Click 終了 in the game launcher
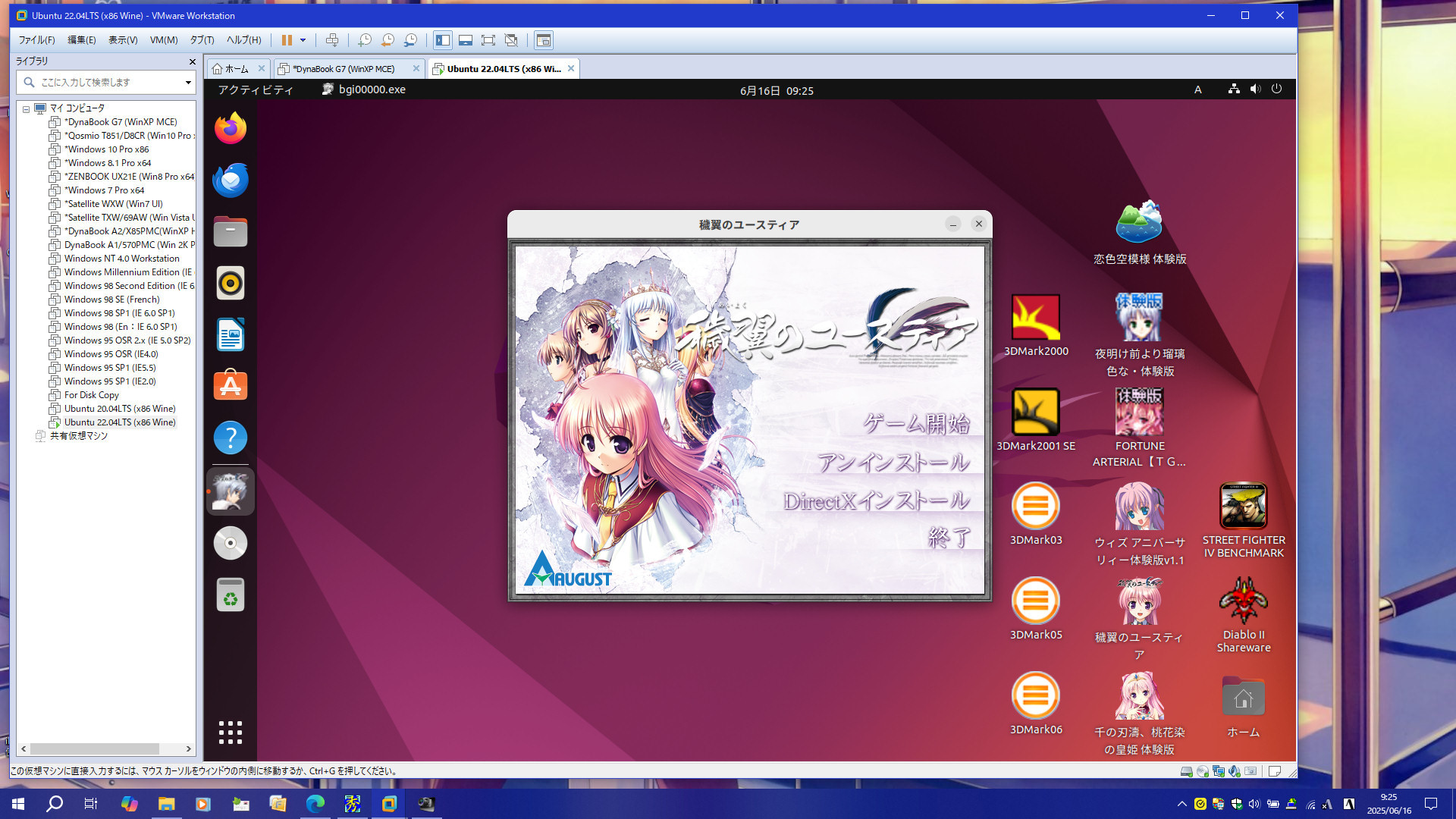 [x=949, y=538]
